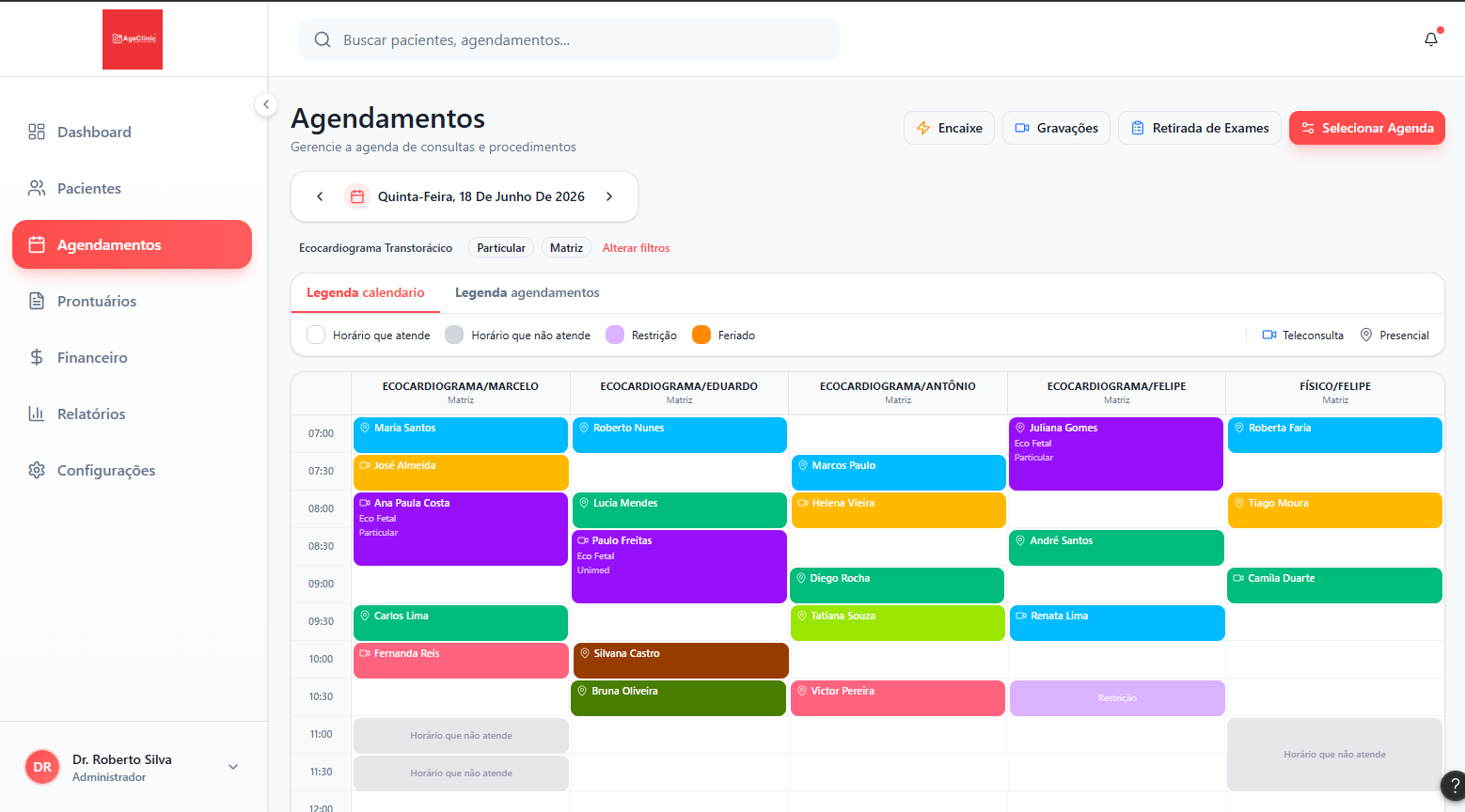Image resolution: width=1465 pixels, height=812 pixels.
Task: Click the Encaixe lightning icon
Action: [x=923, y=128]
